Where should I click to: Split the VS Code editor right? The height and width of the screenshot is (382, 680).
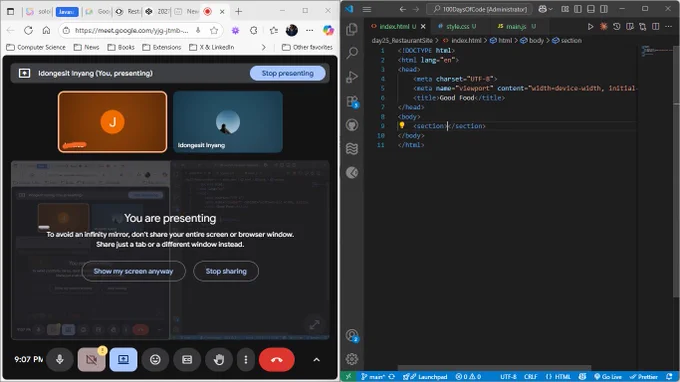655,27
